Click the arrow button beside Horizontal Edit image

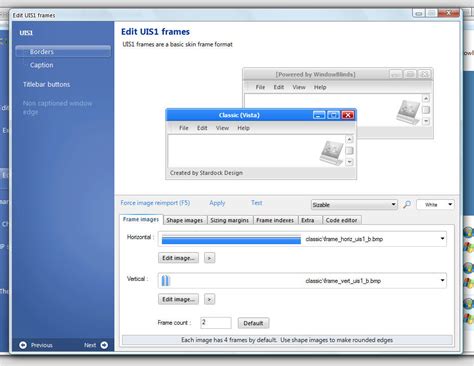coord(209,258)
